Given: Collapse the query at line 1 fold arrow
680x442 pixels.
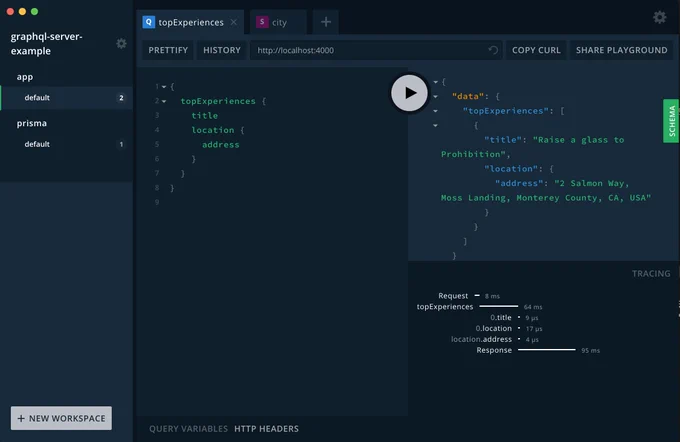Looking at the screenshot, I should [x=164, y=87].
